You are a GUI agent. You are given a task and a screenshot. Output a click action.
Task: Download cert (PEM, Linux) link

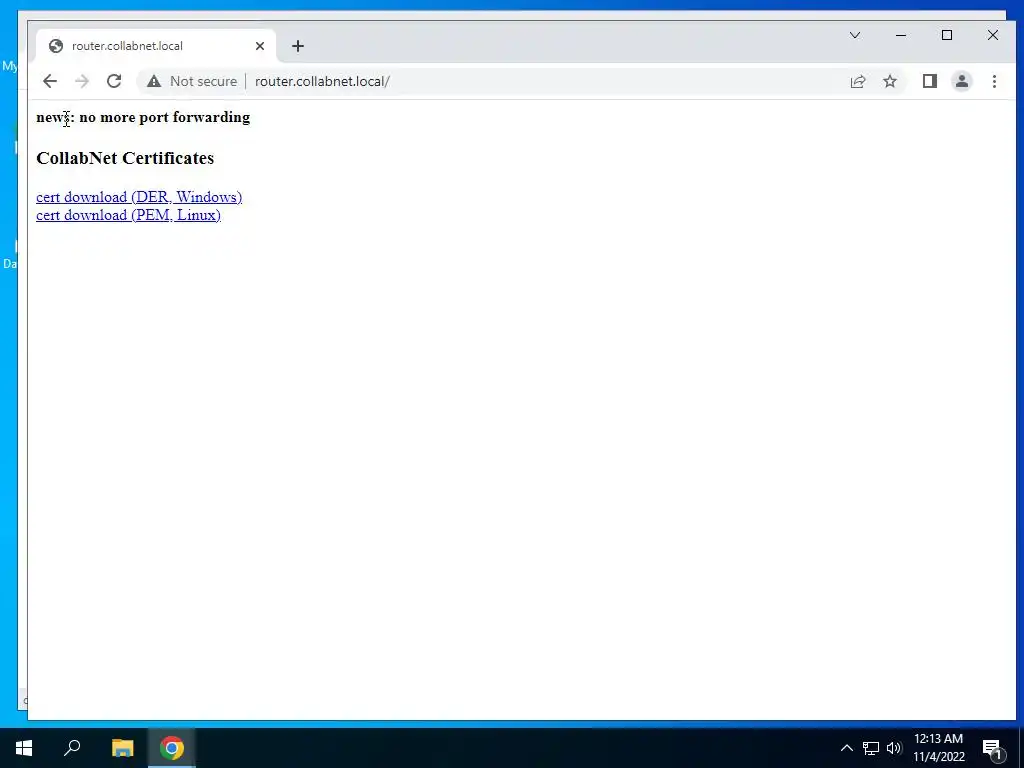(129, 215)
